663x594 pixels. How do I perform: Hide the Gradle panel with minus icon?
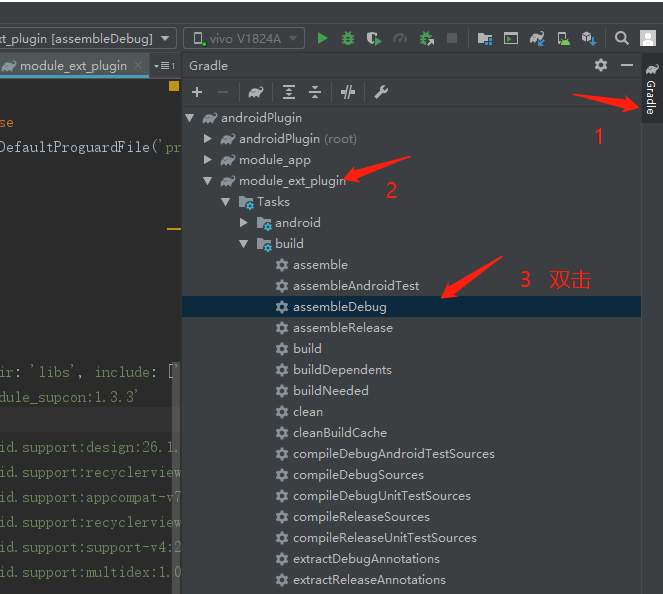click(x=627, y=65)
